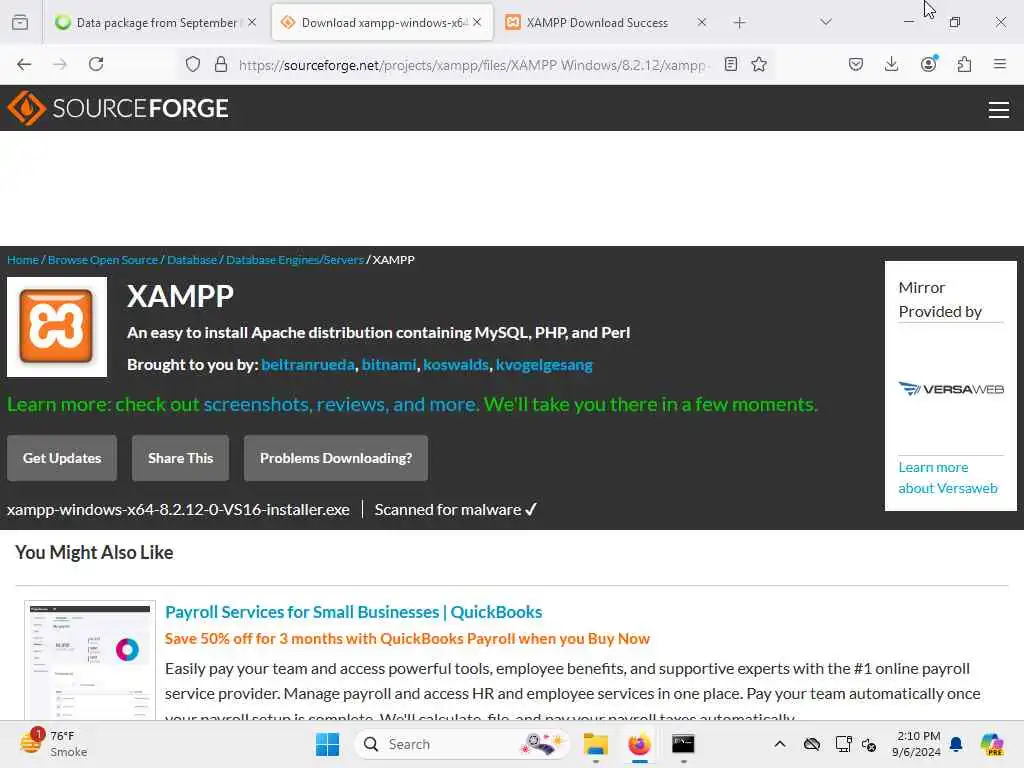Open koswalds profile link
The height and width of the screenshot is (768, 1024).
tap(456, 364)
